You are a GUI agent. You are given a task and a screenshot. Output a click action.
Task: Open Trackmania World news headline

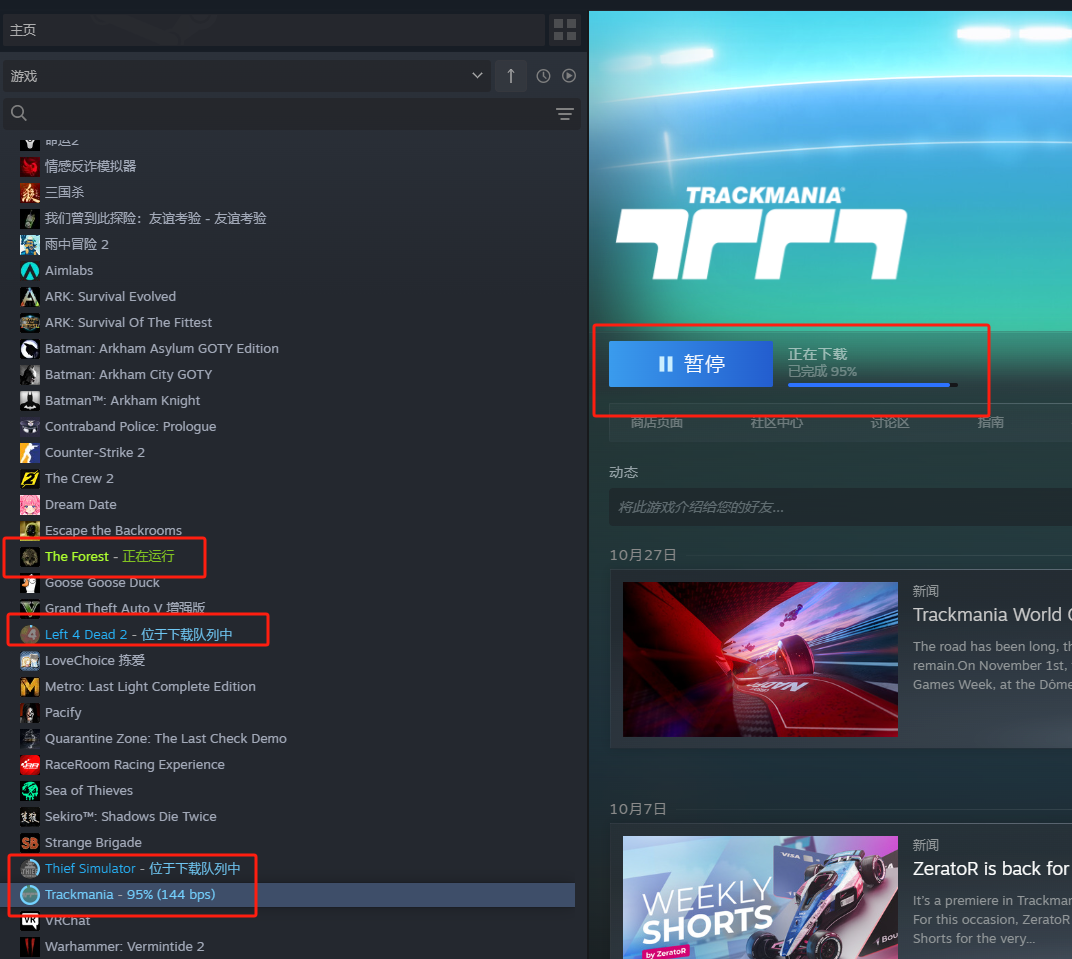(x=992, y=615)
